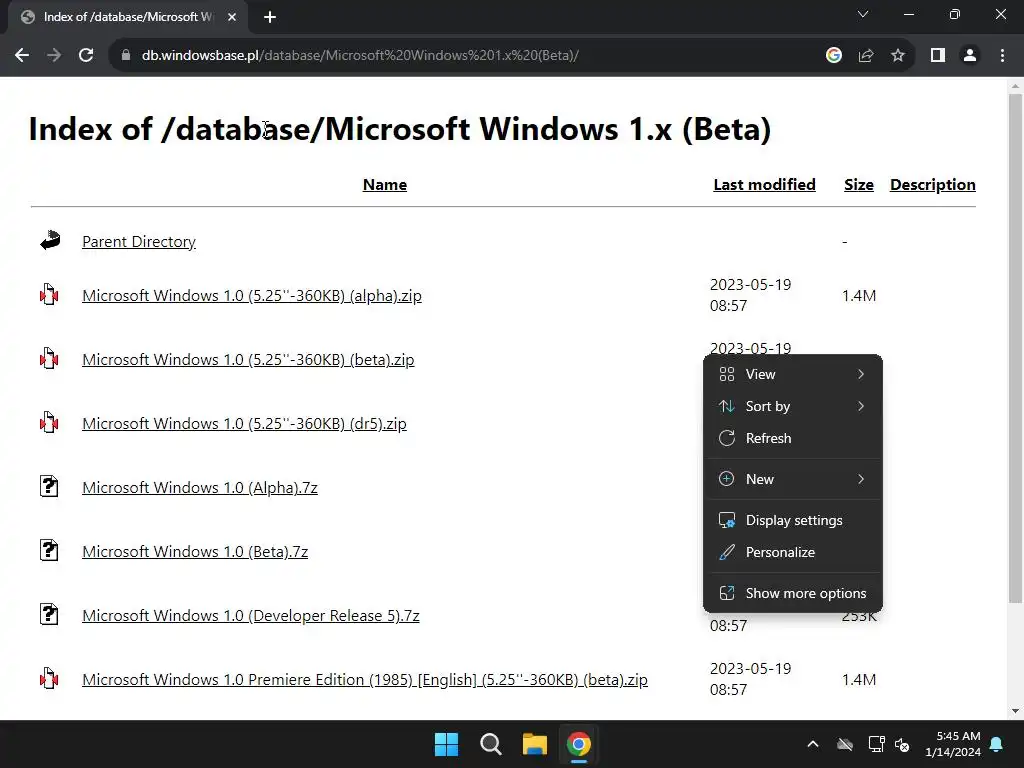Viewport: 1024px width, 768px height.
Task: Click icon beside Developer Release 5.7z
Action: tap(49, 615)
